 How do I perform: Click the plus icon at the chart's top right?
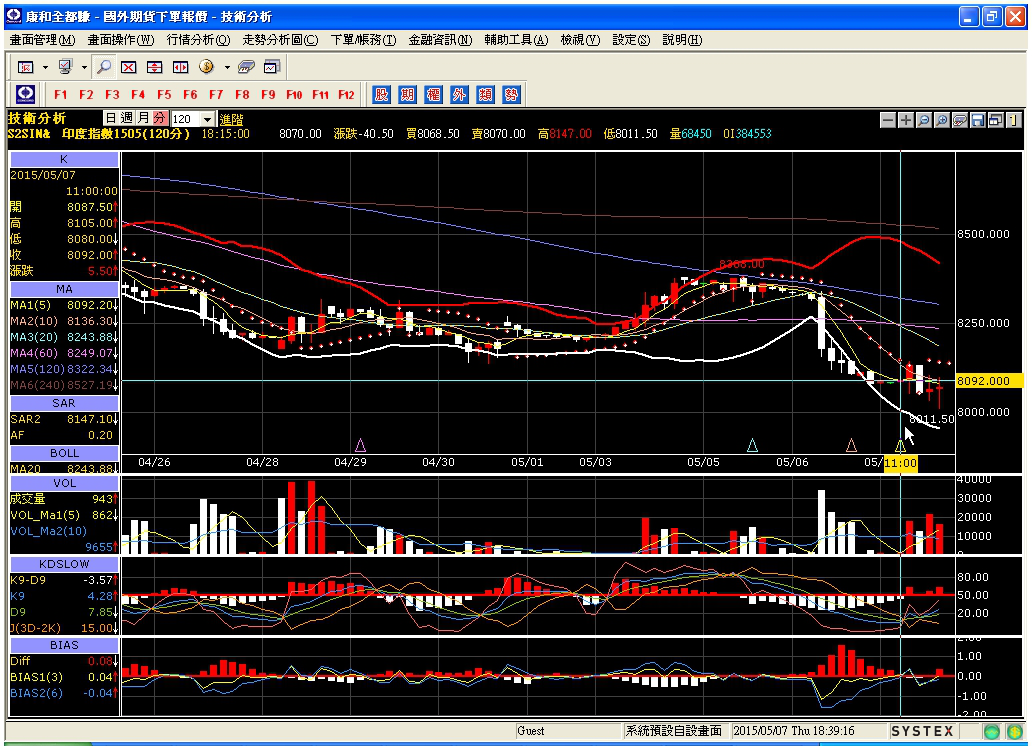[x=906, y=120]
